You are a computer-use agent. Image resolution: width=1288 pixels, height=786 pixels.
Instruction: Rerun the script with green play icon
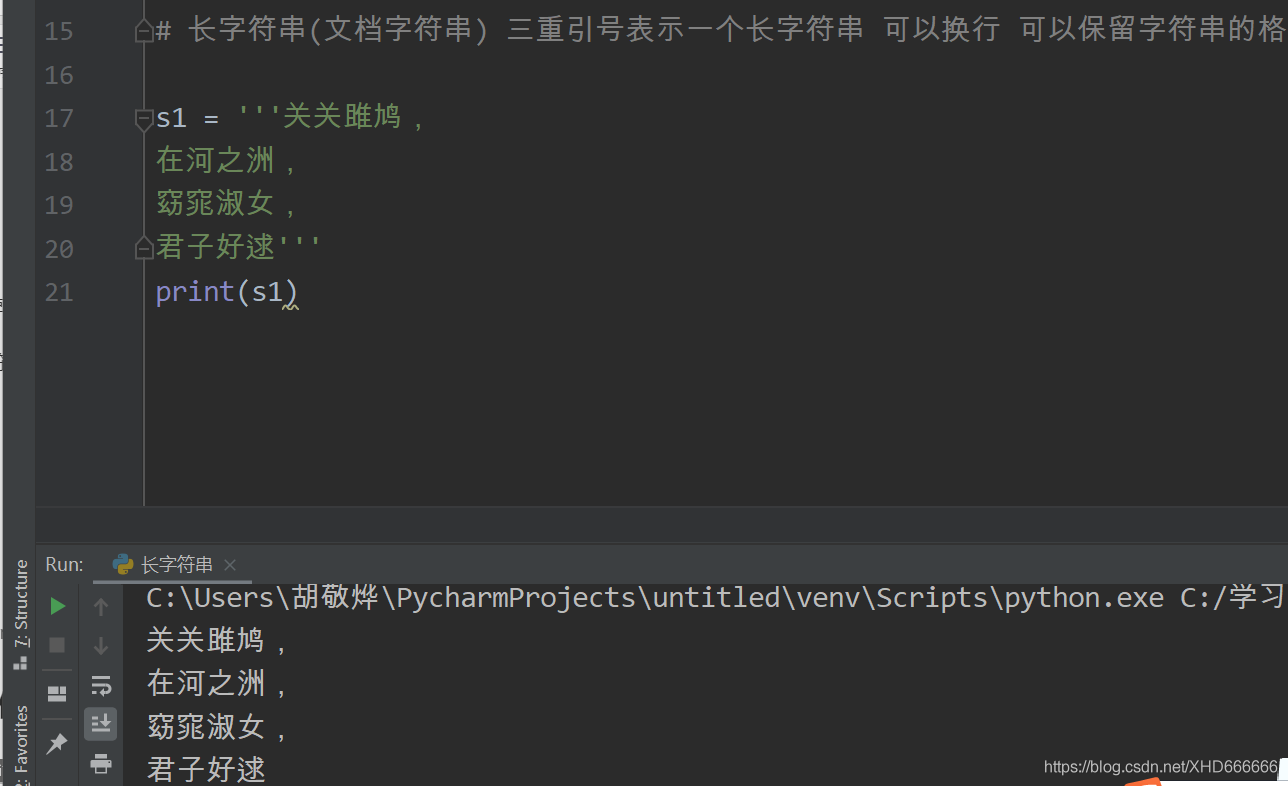coord(58,606)
